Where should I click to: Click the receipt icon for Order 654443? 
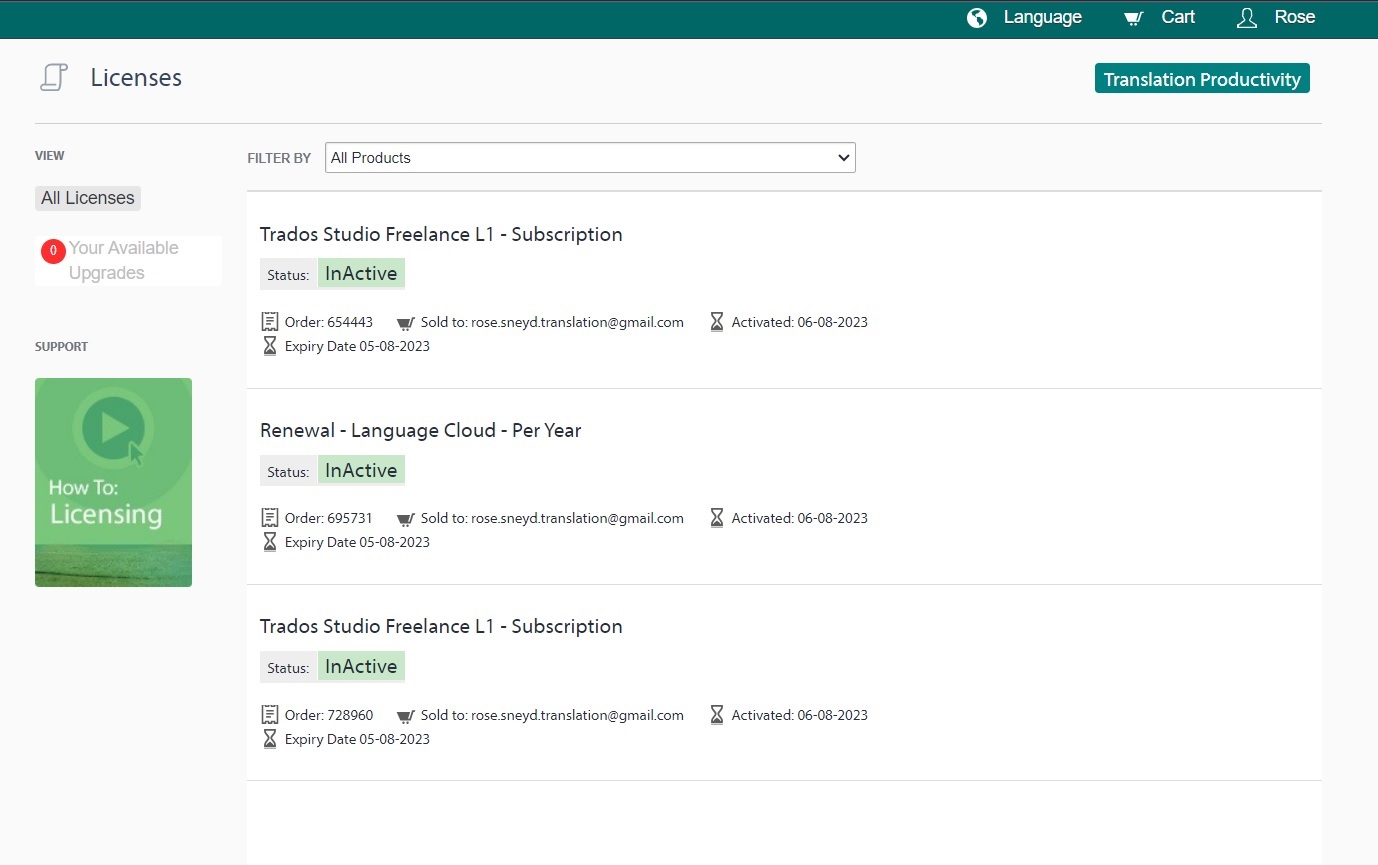click(x=269, y=322)
